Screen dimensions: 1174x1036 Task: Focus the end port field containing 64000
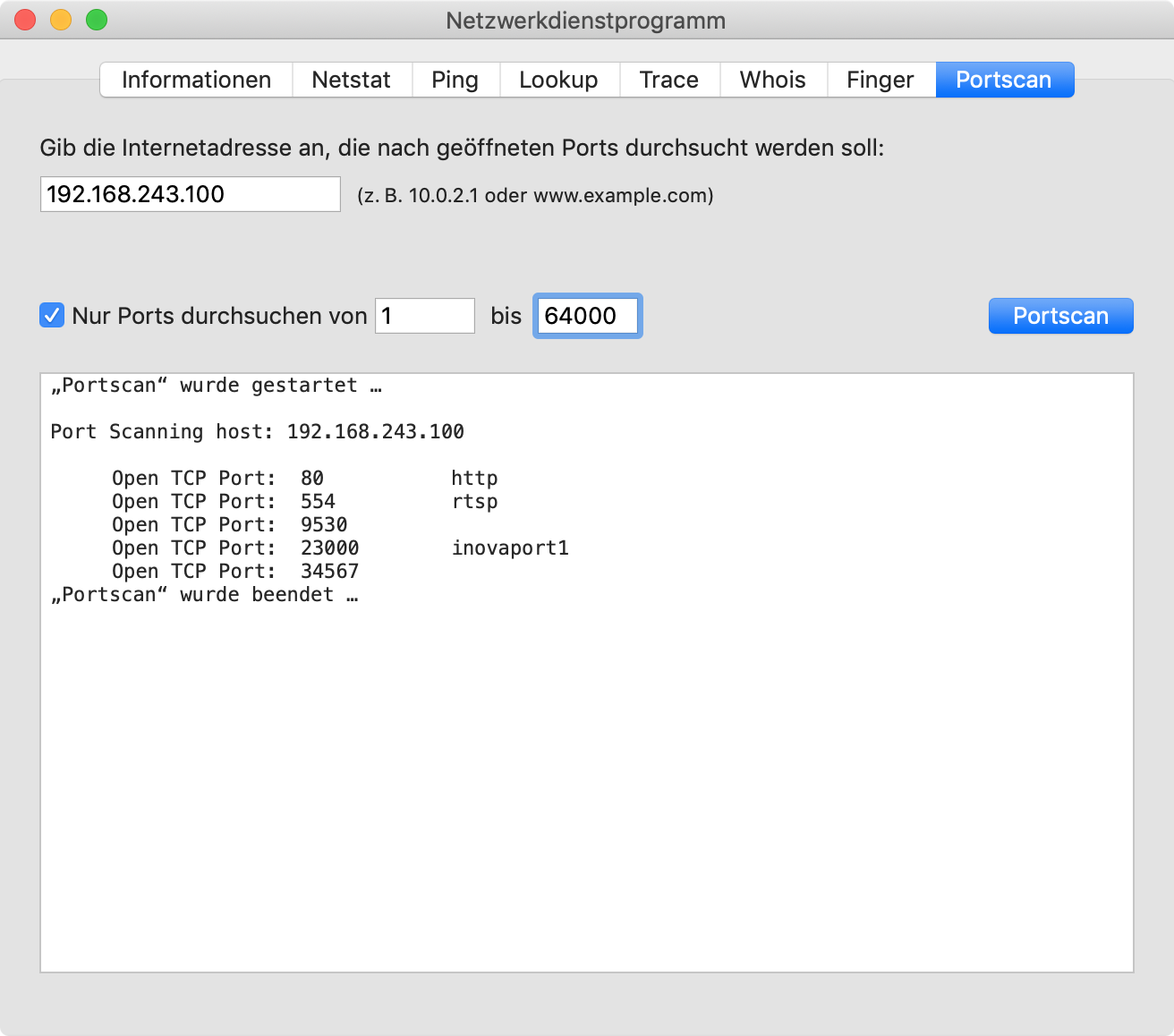[588, 316]
